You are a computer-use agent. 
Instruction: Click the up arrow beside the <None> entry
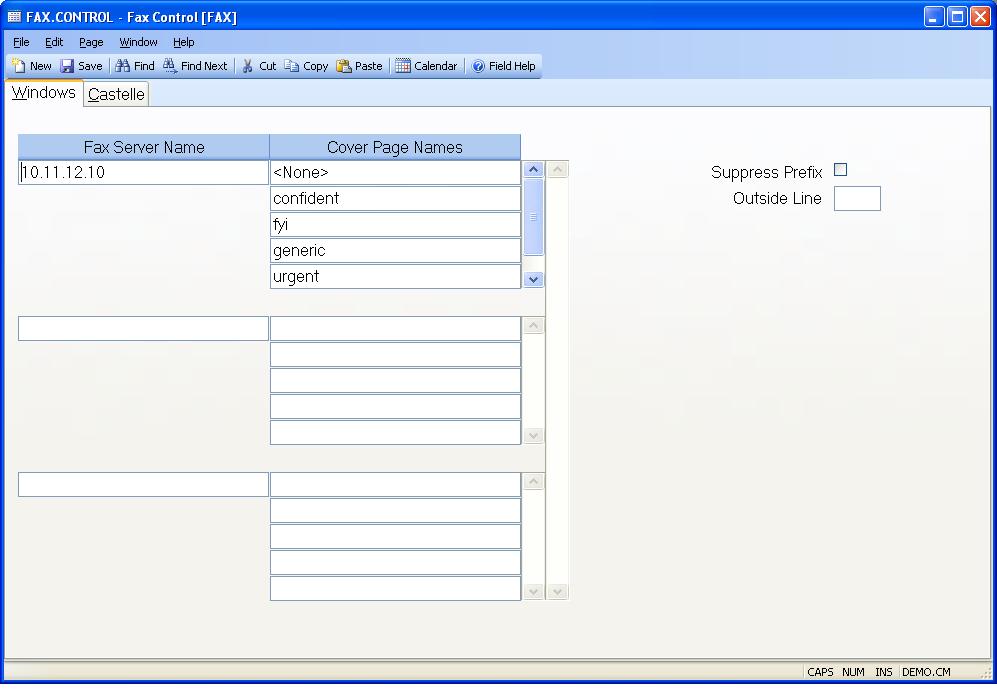[x=533, y=169]
